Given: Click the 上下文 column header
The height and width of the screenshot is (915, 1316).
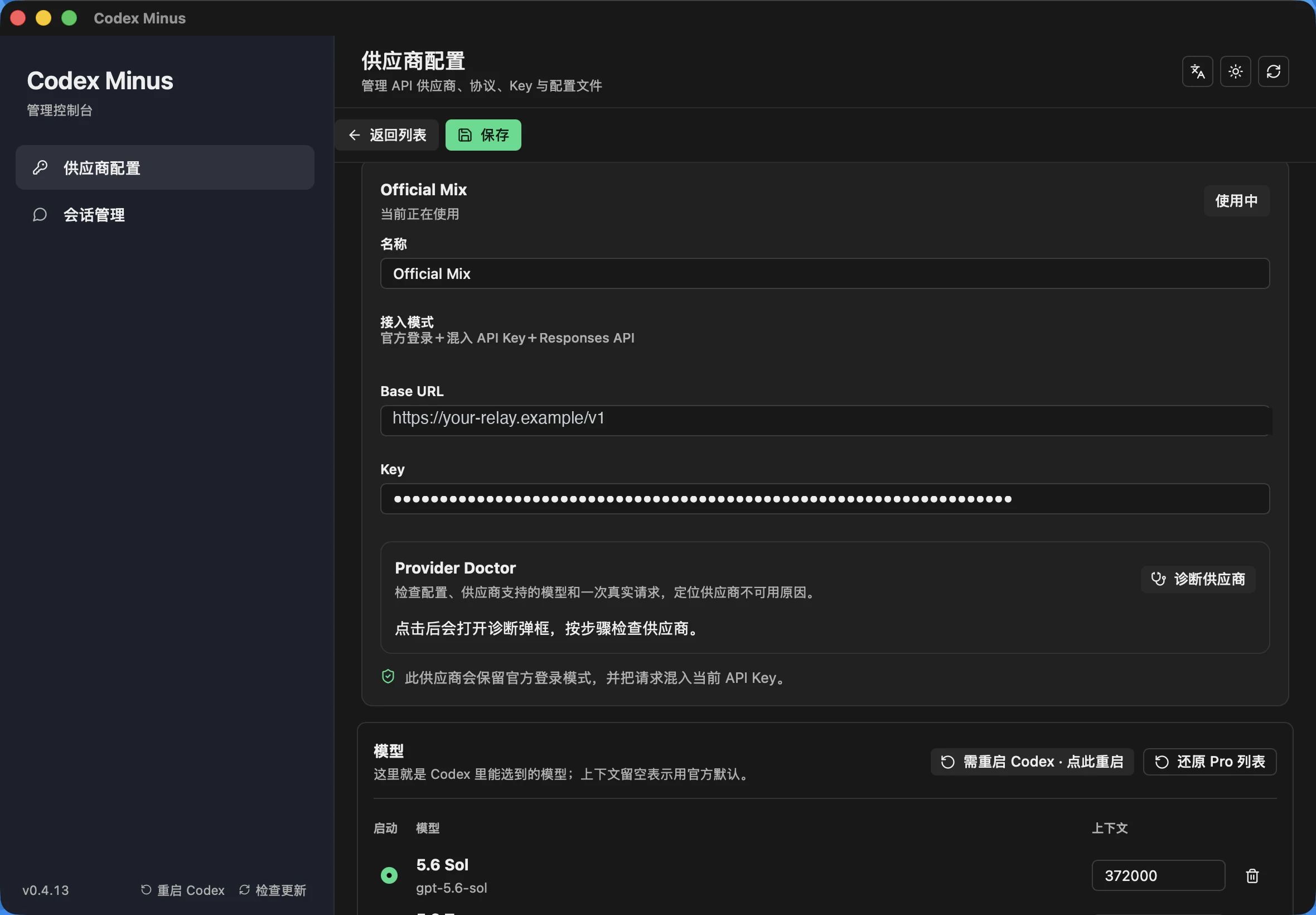Looking at the screenshot, I should pyautogui.click(x=1109, y=828).
